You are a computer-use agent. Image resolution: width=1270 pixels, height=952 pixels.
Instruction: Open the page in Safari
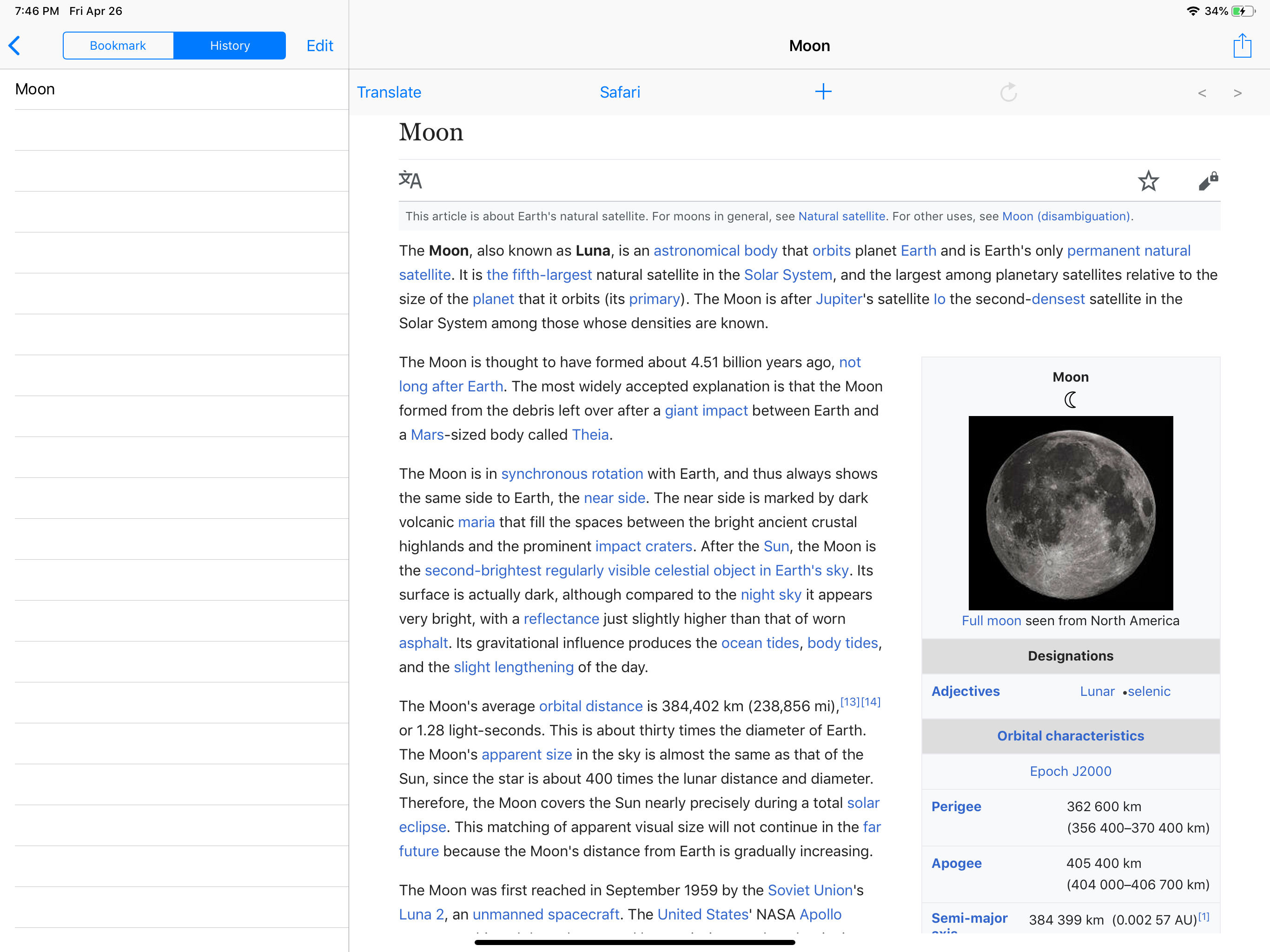pyautogui.click(x=620, y=92)
